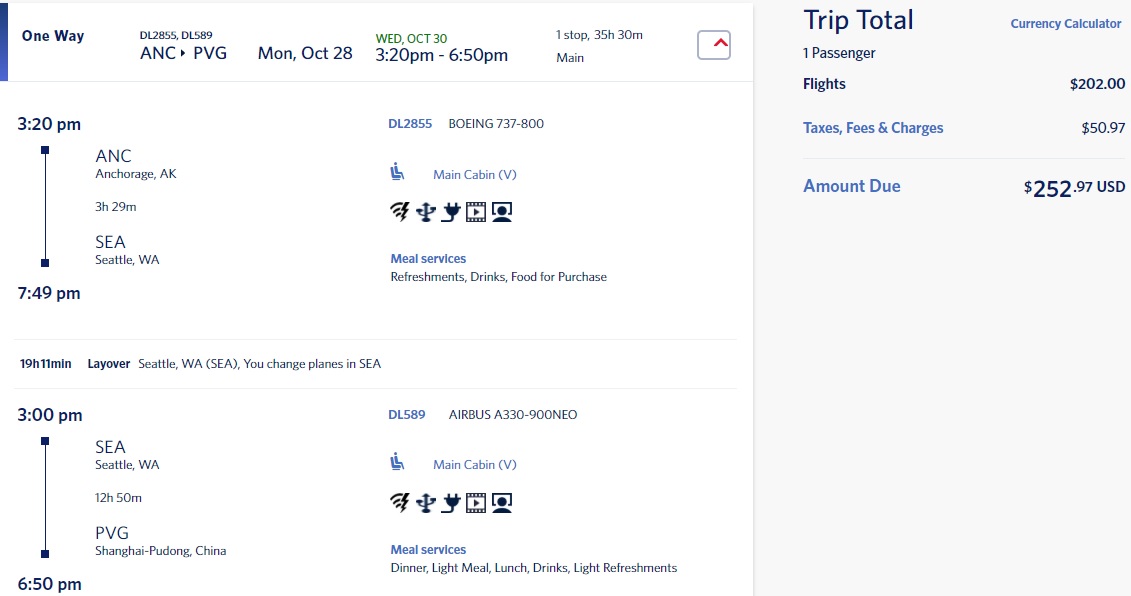Viewport: 1131px width, 596px height.
Task: Open the DL2855 flight number link
Action: point(410,123)
